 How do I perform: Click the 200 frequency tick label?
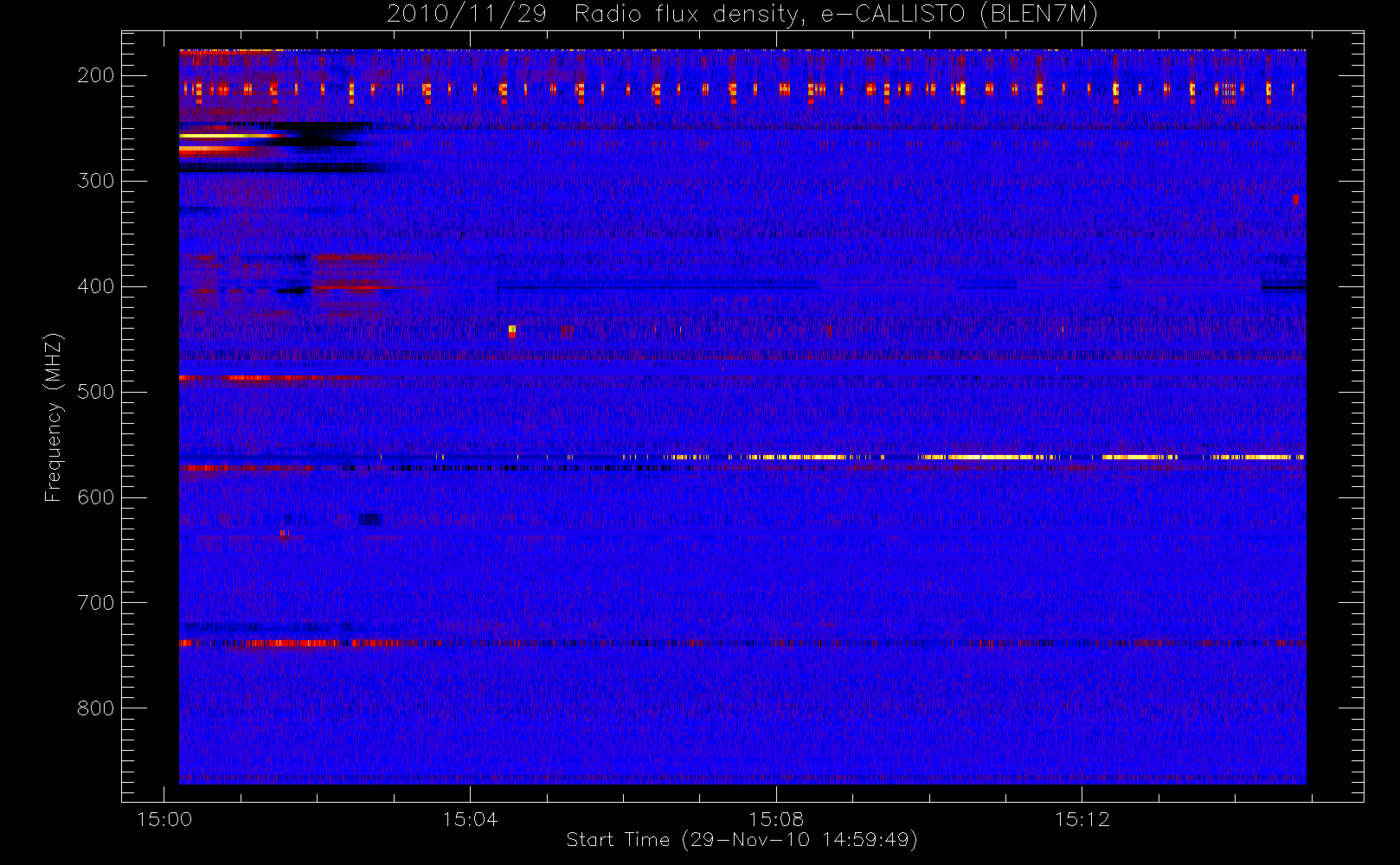pyautogui.click(x=96, y=75)
